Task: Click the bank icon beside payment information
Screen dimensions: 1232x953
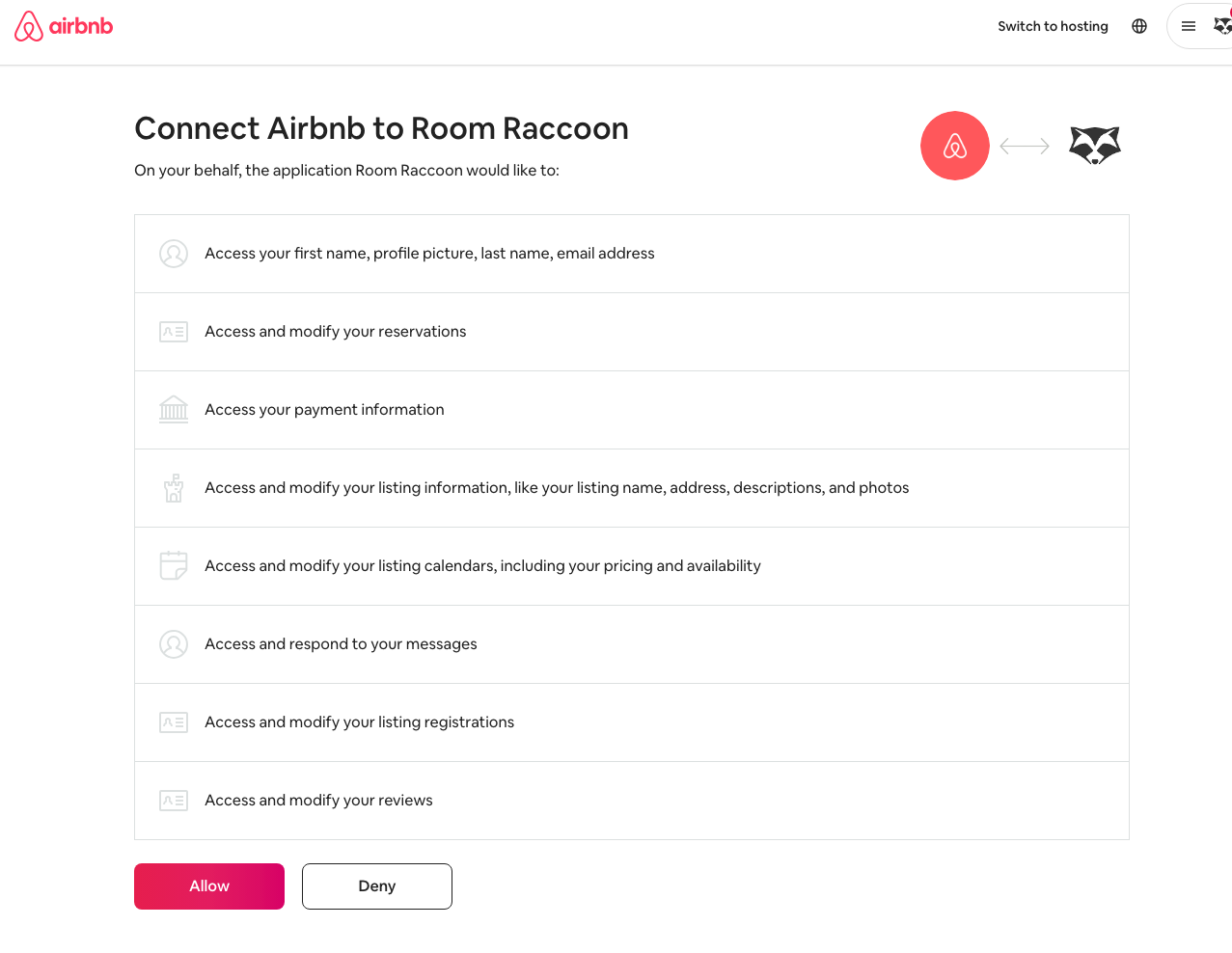Action: [x=174, y=410]
